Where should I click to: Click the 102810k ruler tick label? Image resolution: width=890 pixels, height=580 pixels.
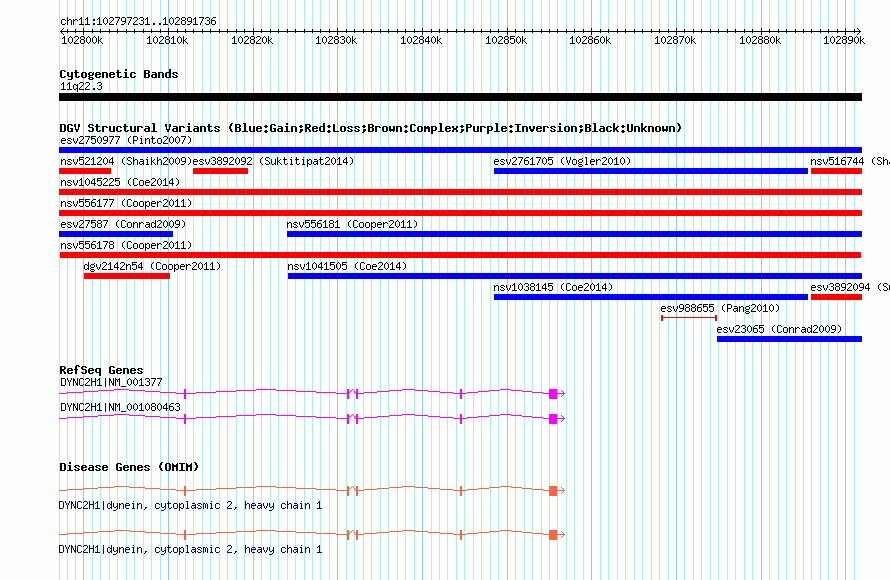click(167, 40)
